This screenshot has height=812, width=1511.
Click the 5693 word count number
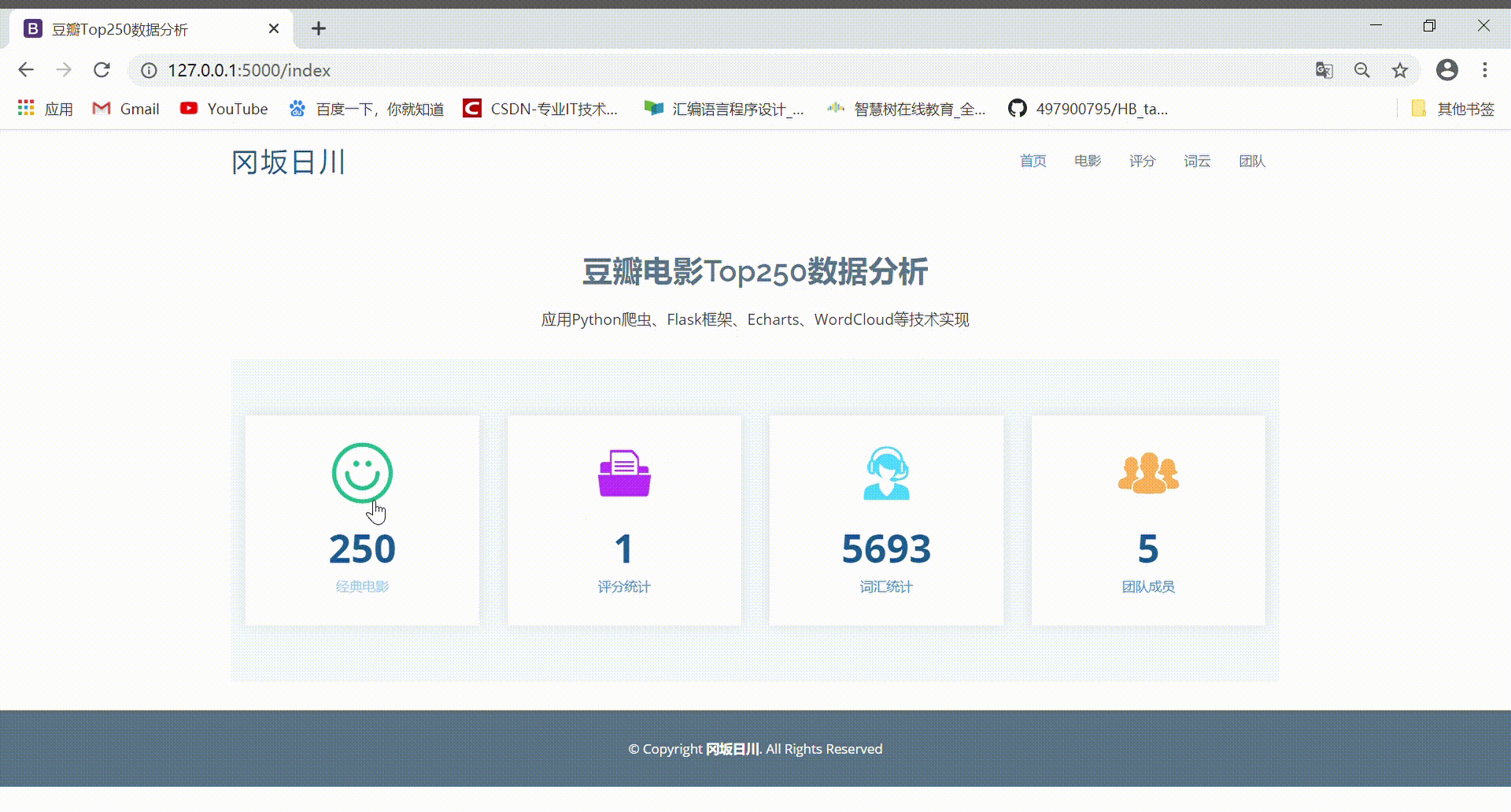[886, 548]
